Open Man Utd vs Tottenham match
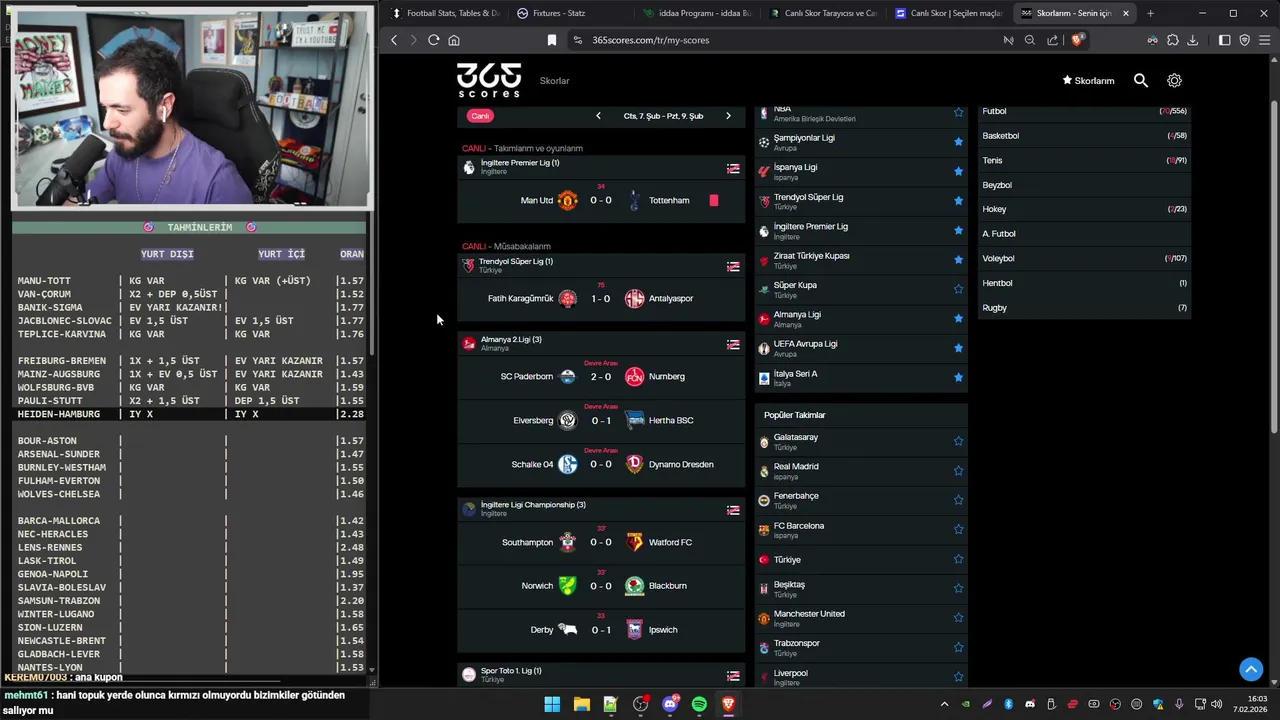Viewport: 1280px width, 720px height. pos(601,200)
